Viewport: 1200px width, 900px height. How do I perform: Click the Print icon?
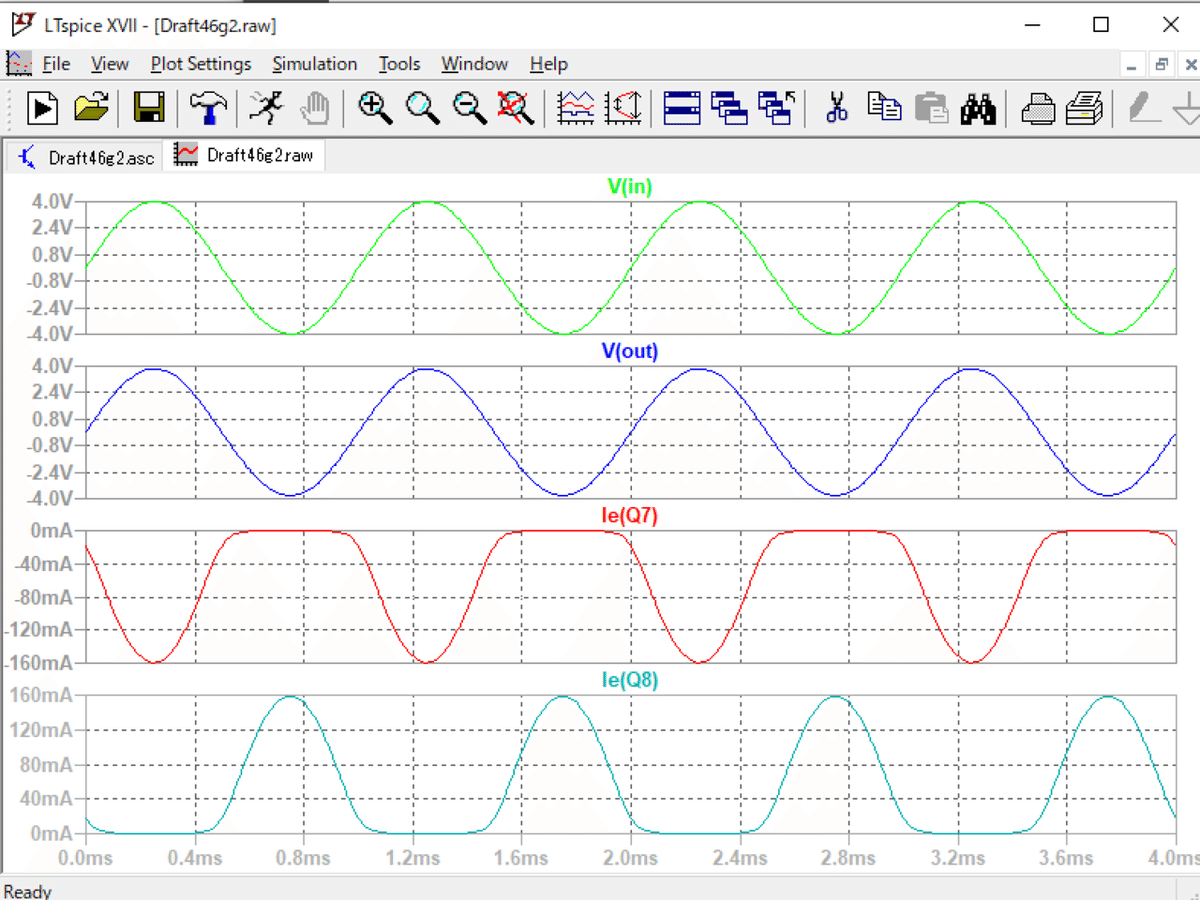(x=1038, y=107)
